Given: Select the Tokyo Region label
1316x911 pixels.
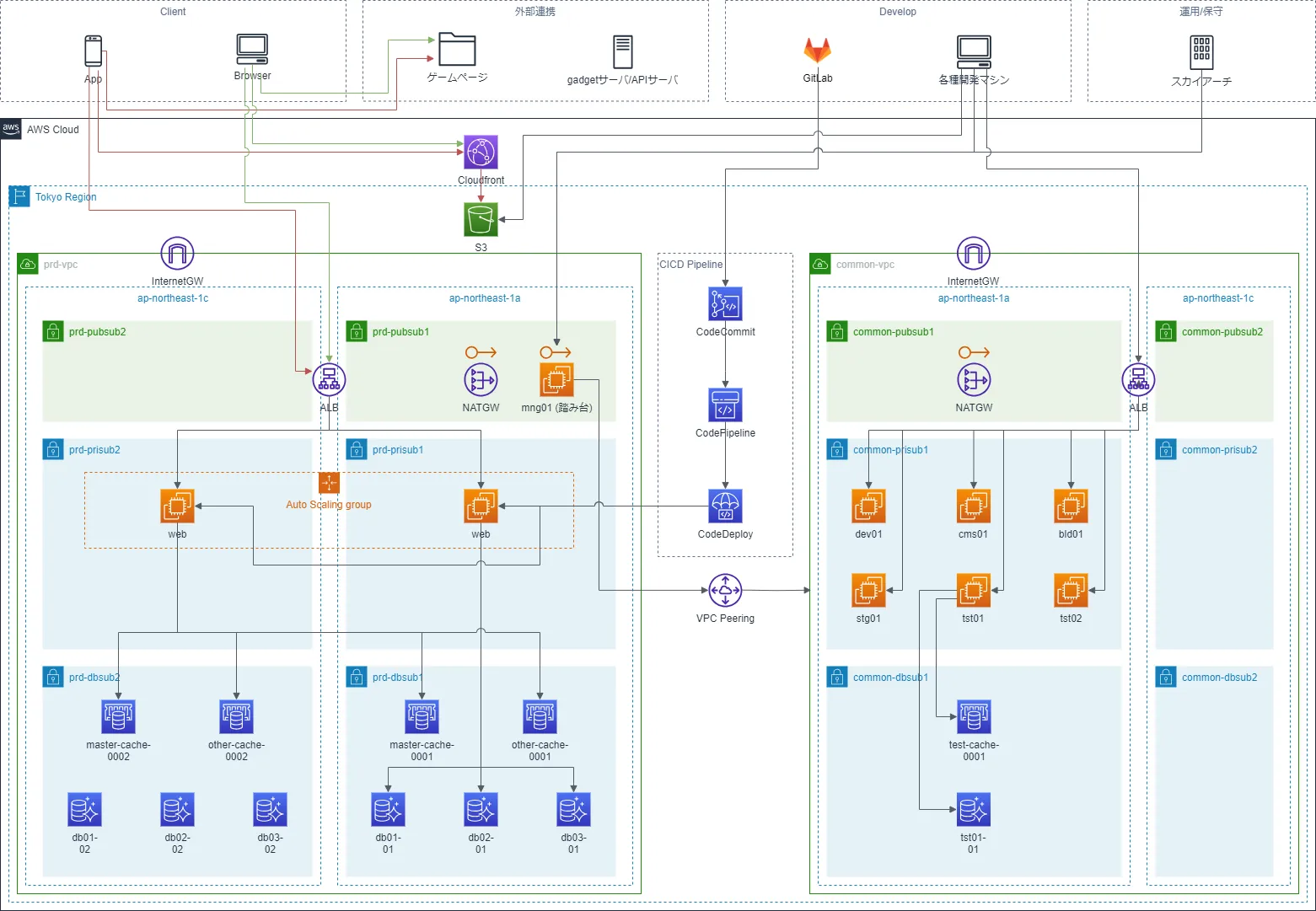Looking at the screenshot, I should pyautogui.click(x=66, y=197).
